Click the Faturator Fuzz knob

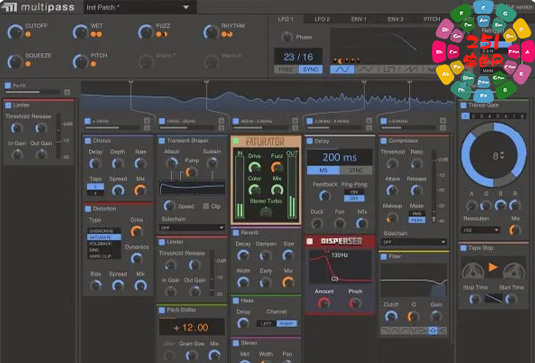pyautogui.click(x=277, y=167)
